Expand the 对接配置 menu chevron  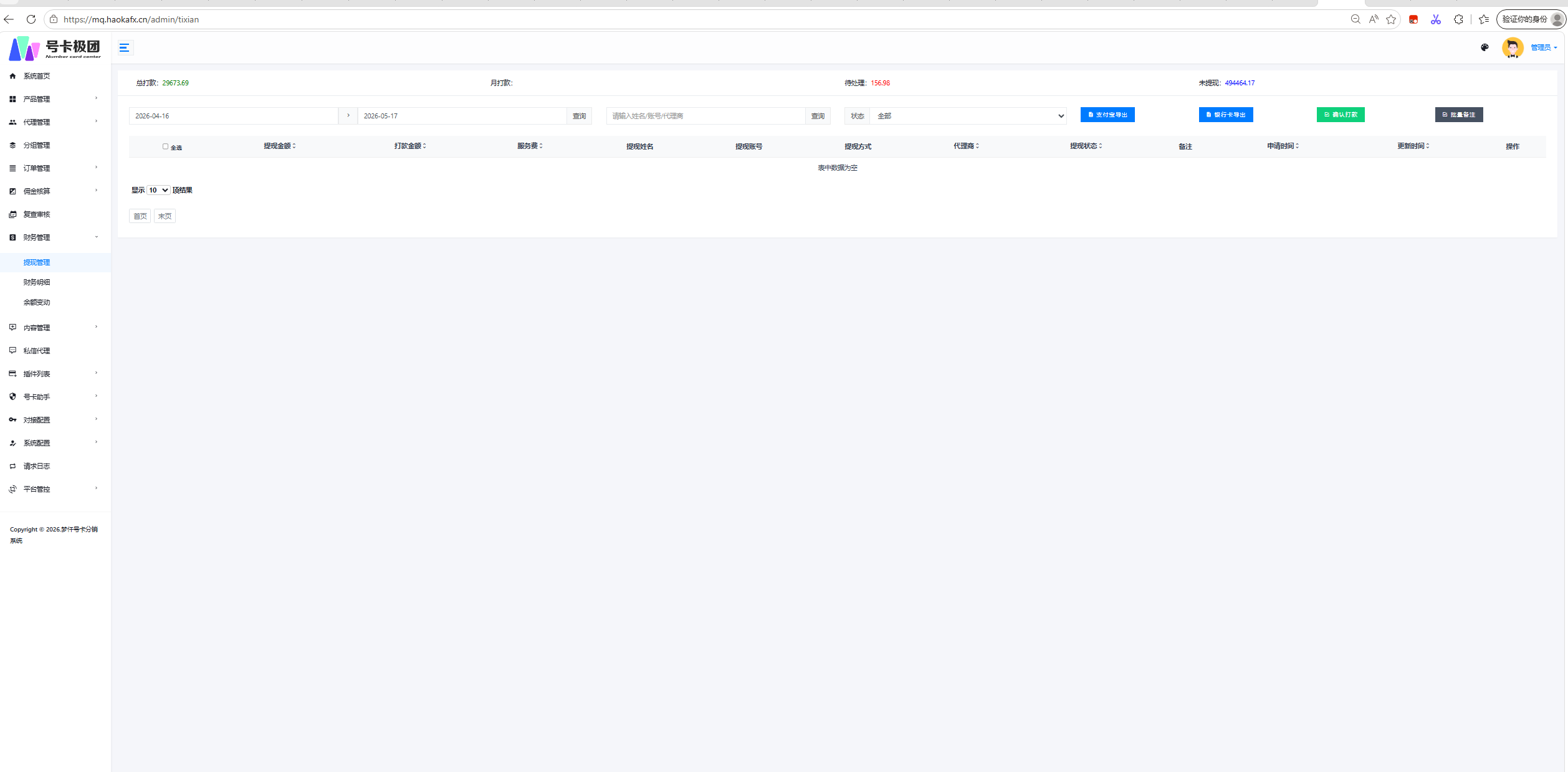[96, 419]
